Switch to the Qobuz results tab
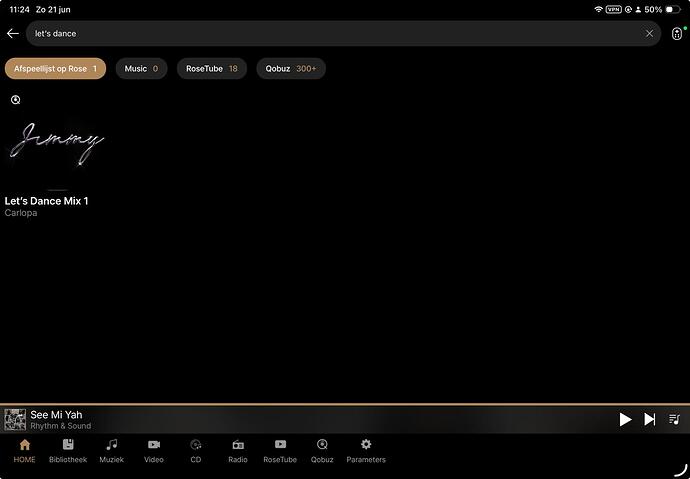This screenshot has width=690, height=479. 291,69
